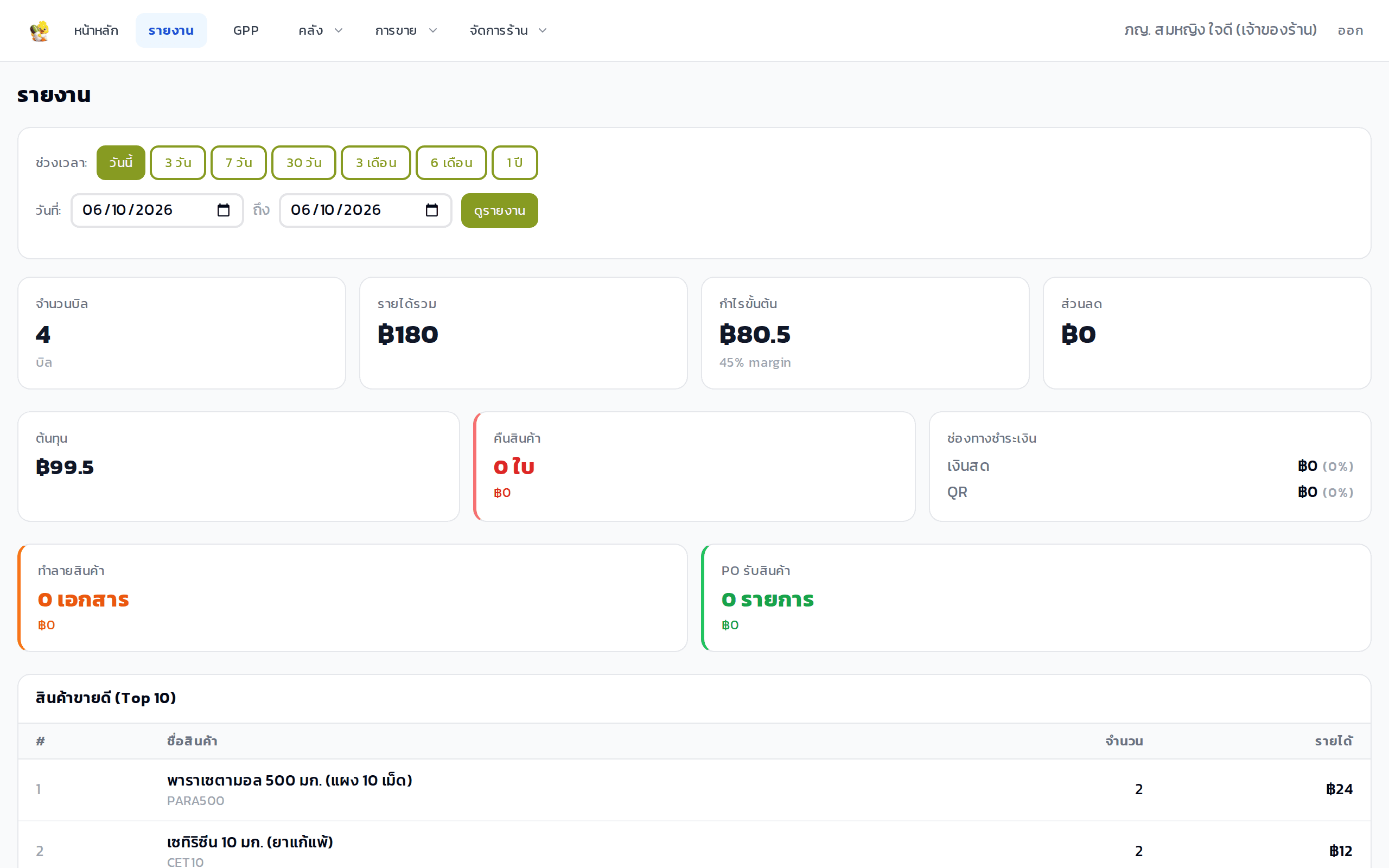The width and height of the screenshot is (1389, 868).
Task: Click the end date input field
Action: pyautogui.click(x=366, y=210)
